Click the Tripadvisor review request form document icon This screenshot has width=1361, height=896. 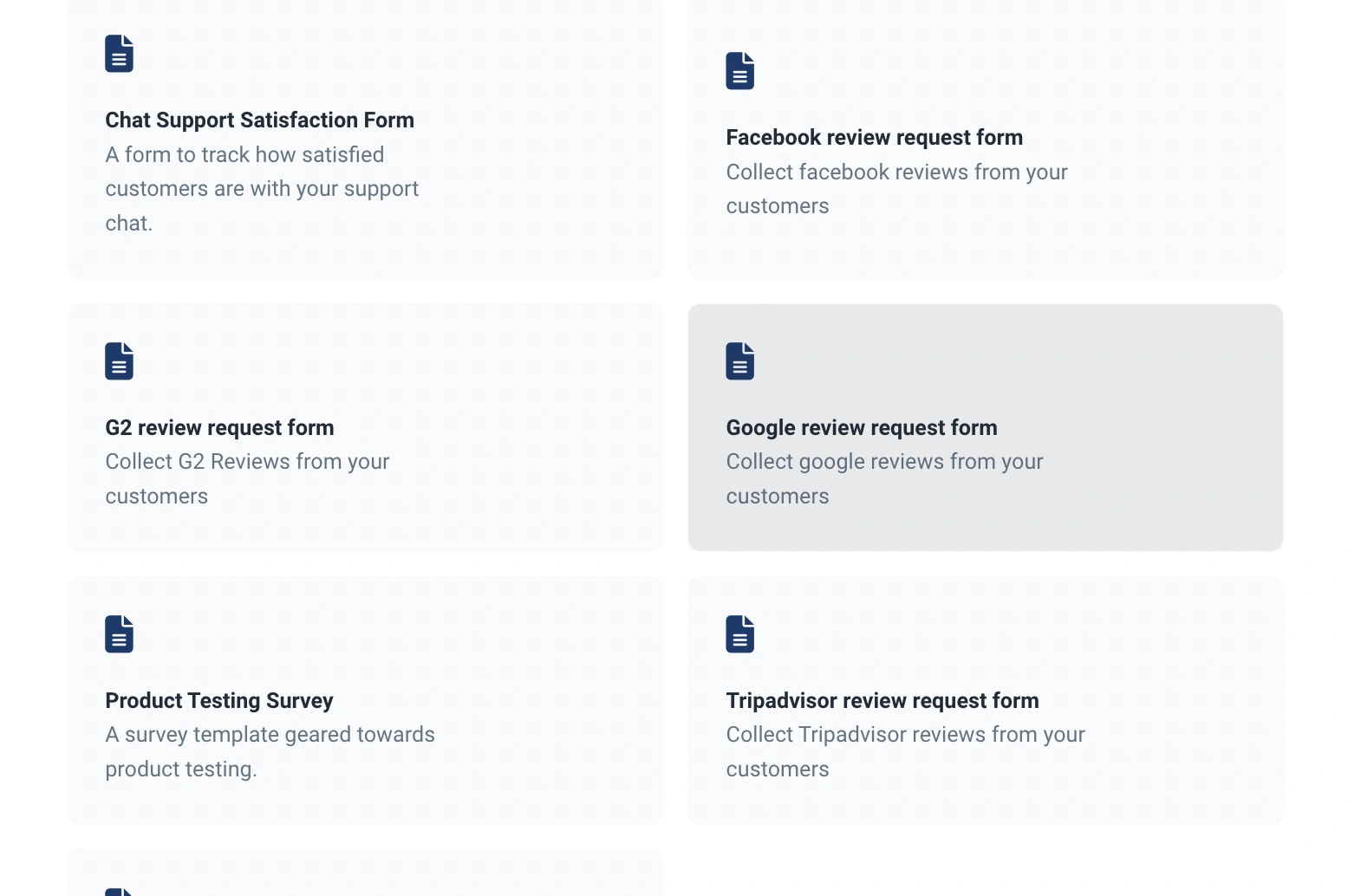(x=740, y=634)
